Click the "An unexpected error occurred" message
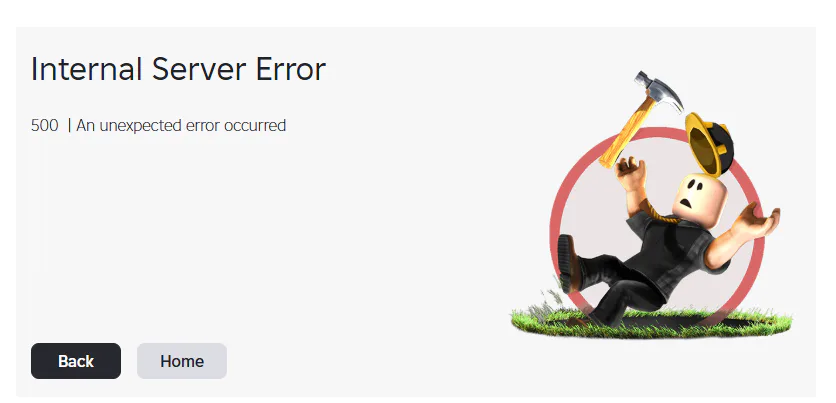 pos(181,126)
